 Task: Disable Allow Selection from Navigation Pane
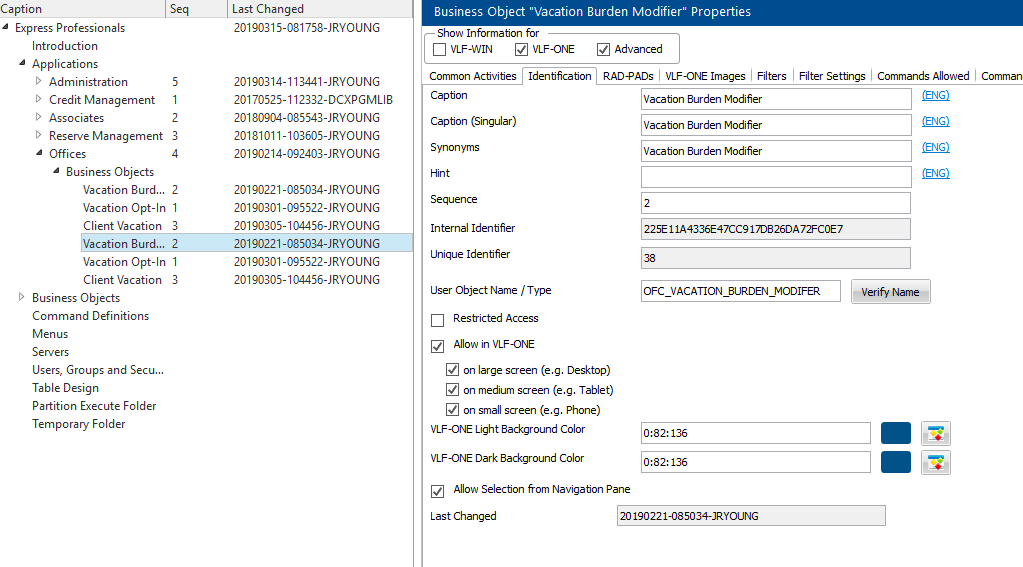[x=437, y=491]
